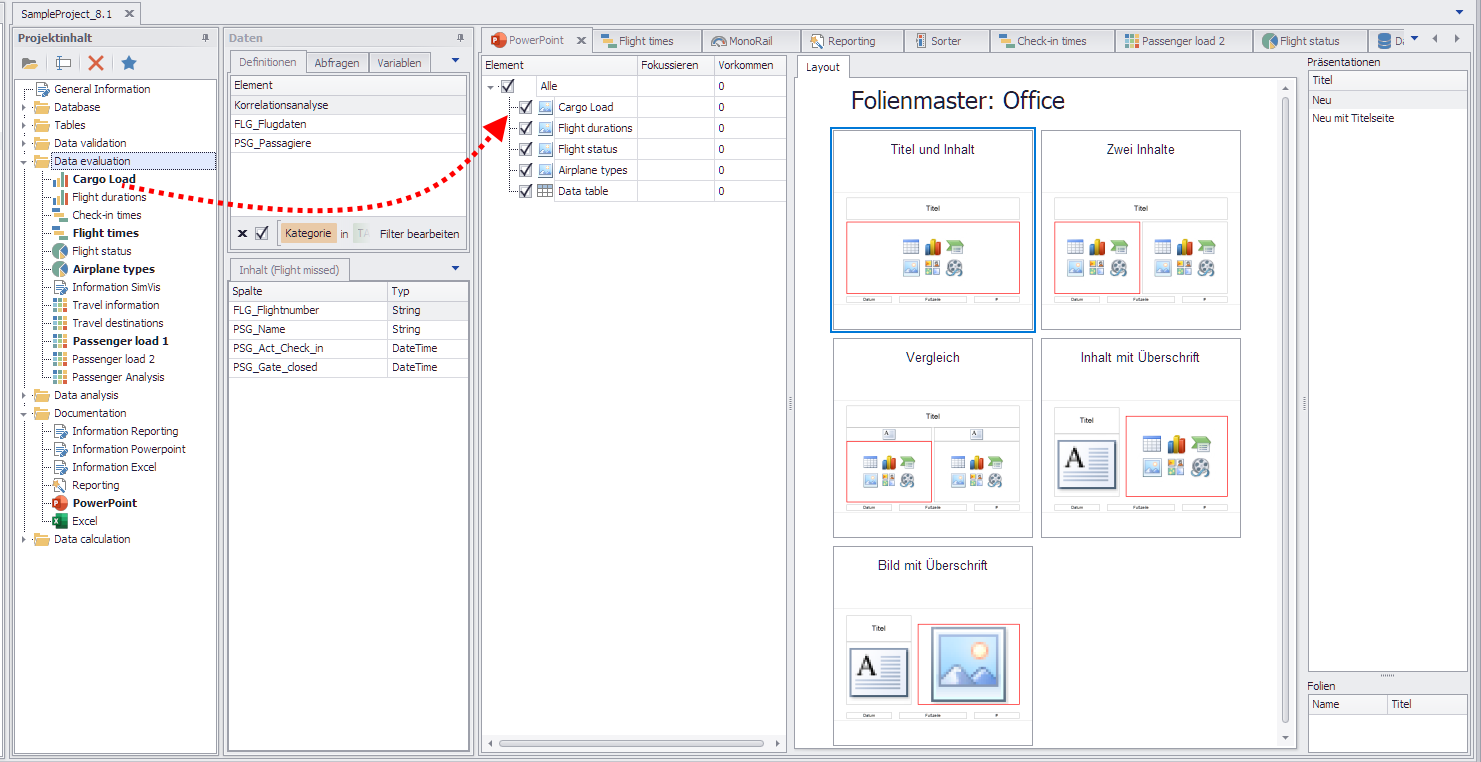Open Travel destinations item in tree
Image resolution: width=1481 pixels, height=762 pixels.
118,323
